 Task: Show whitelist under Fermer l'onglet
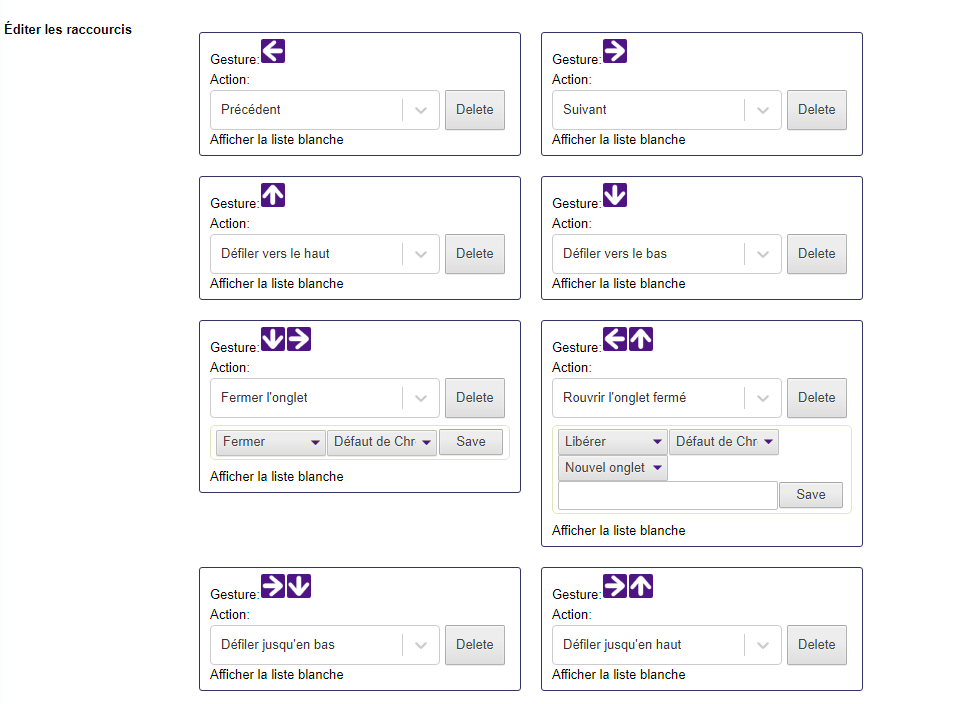(x=276, y=477)
